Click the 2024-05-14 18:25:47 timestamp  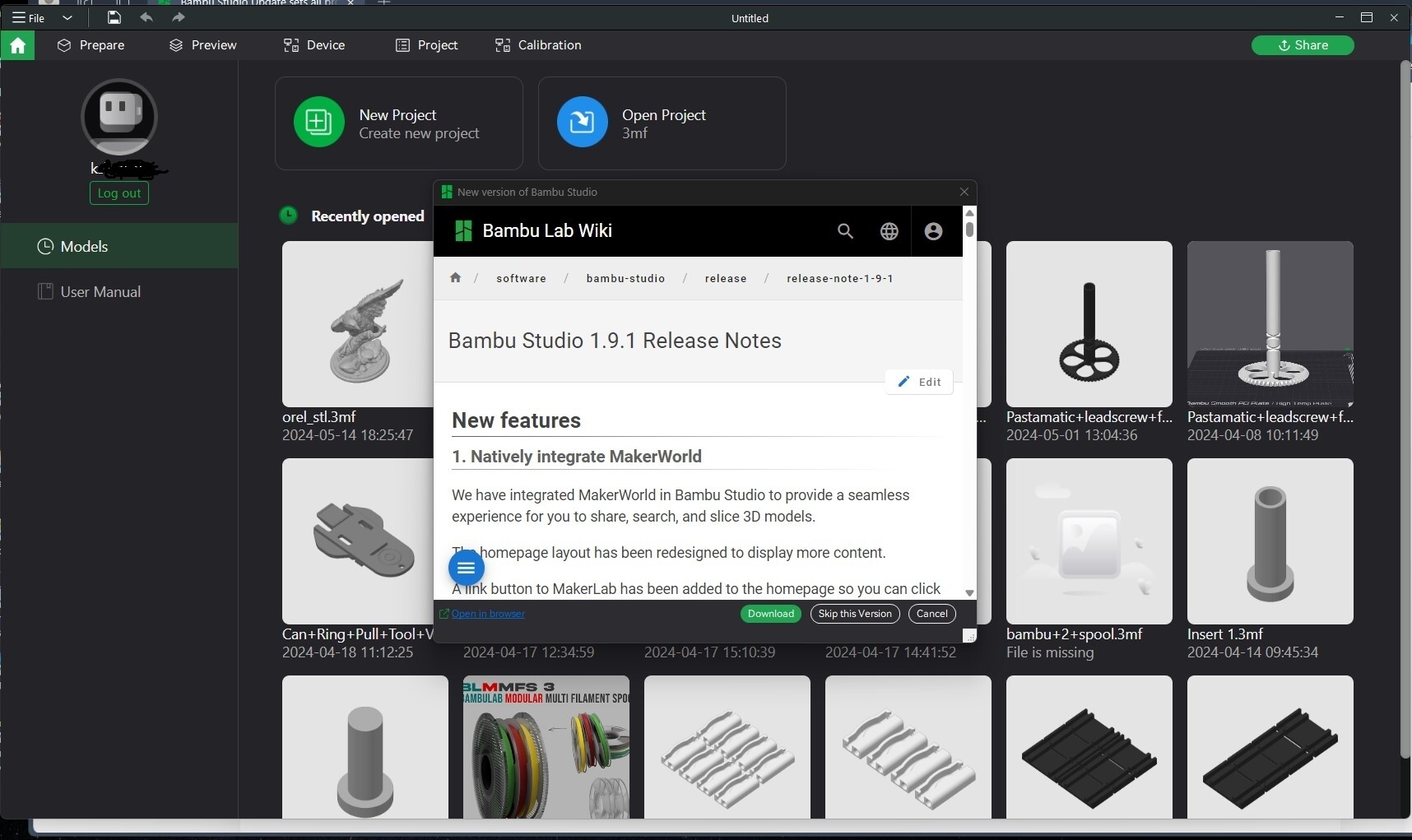348,435
